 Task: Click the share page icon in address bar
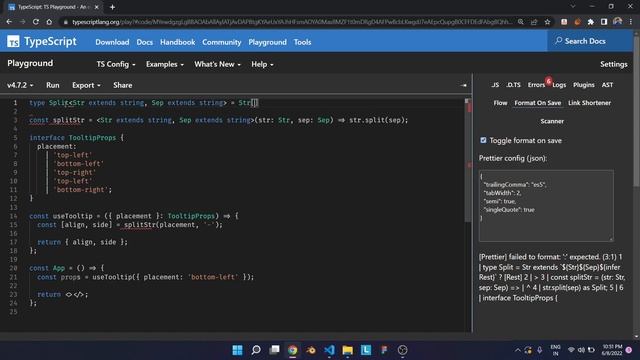(x=534, y=22)
